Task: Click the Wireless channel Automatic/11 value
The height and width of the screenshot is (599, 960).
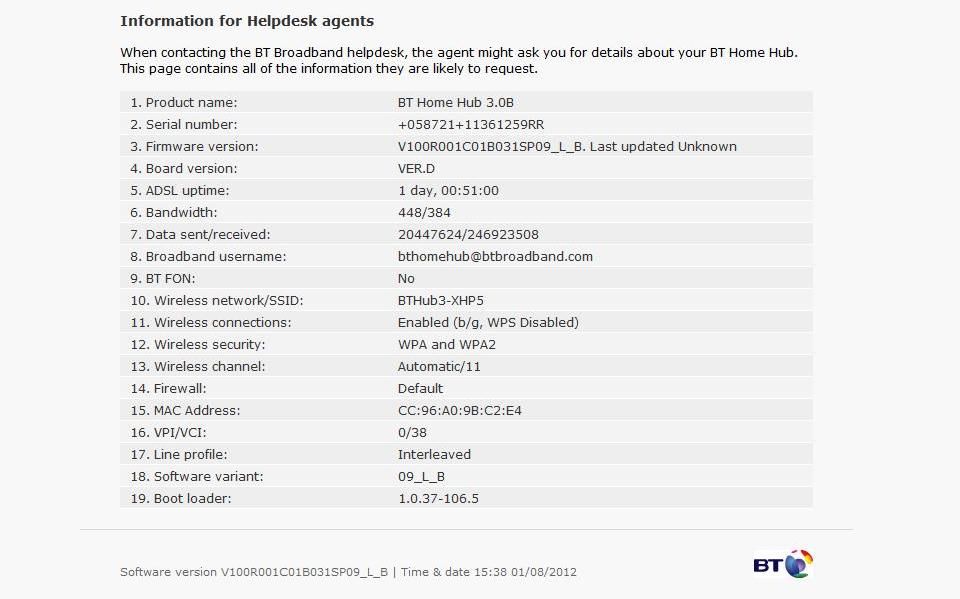Action: pos(439,367)
